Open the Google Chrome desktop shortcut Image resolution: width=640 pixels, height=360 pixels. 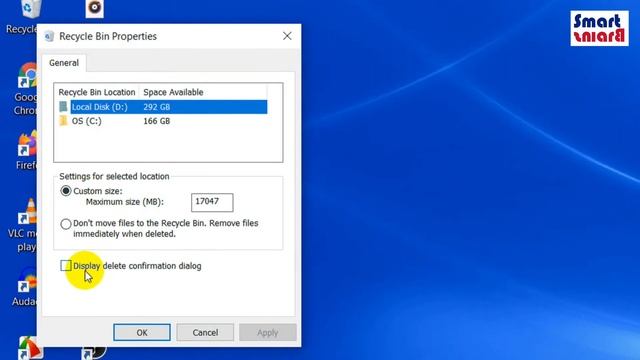pyautogui.click(x=28, y=75)
